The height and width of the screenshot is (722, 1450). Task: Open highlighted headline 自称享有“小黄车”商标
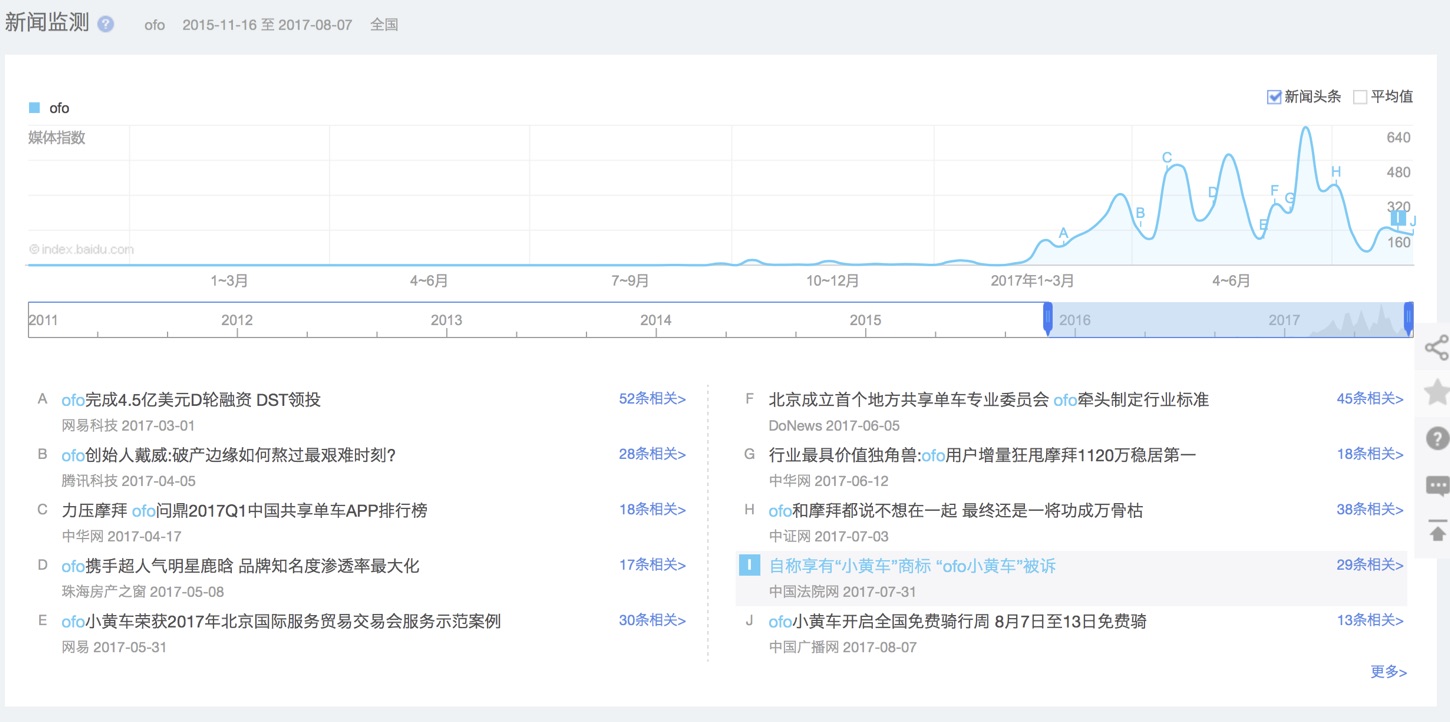(x=912, y=566)
